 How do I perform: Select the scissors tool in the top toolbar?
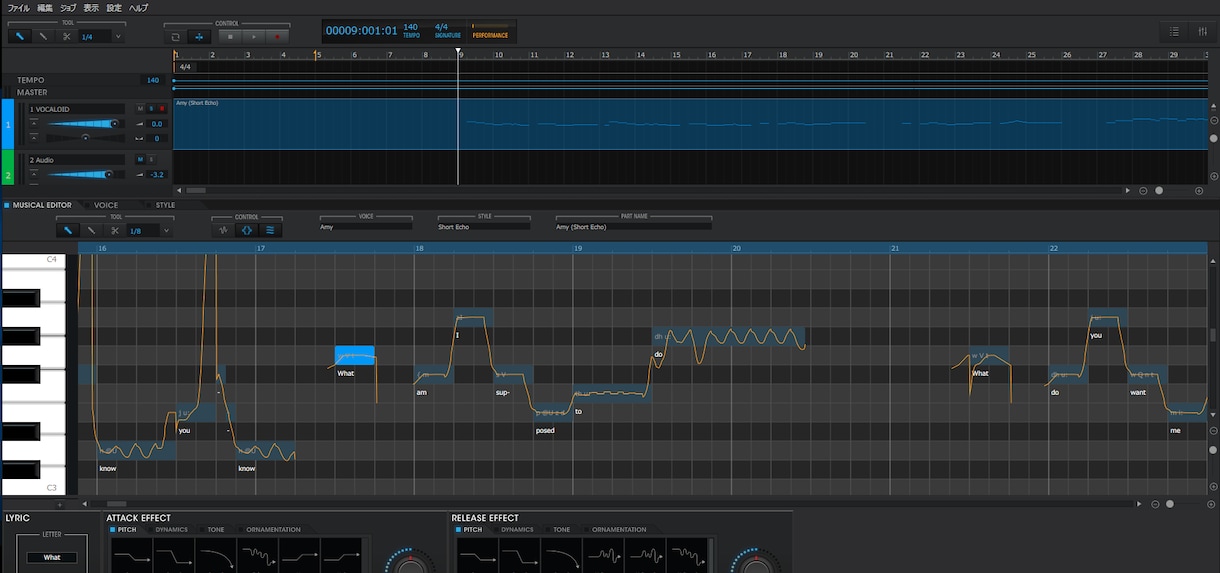[66, 36]
